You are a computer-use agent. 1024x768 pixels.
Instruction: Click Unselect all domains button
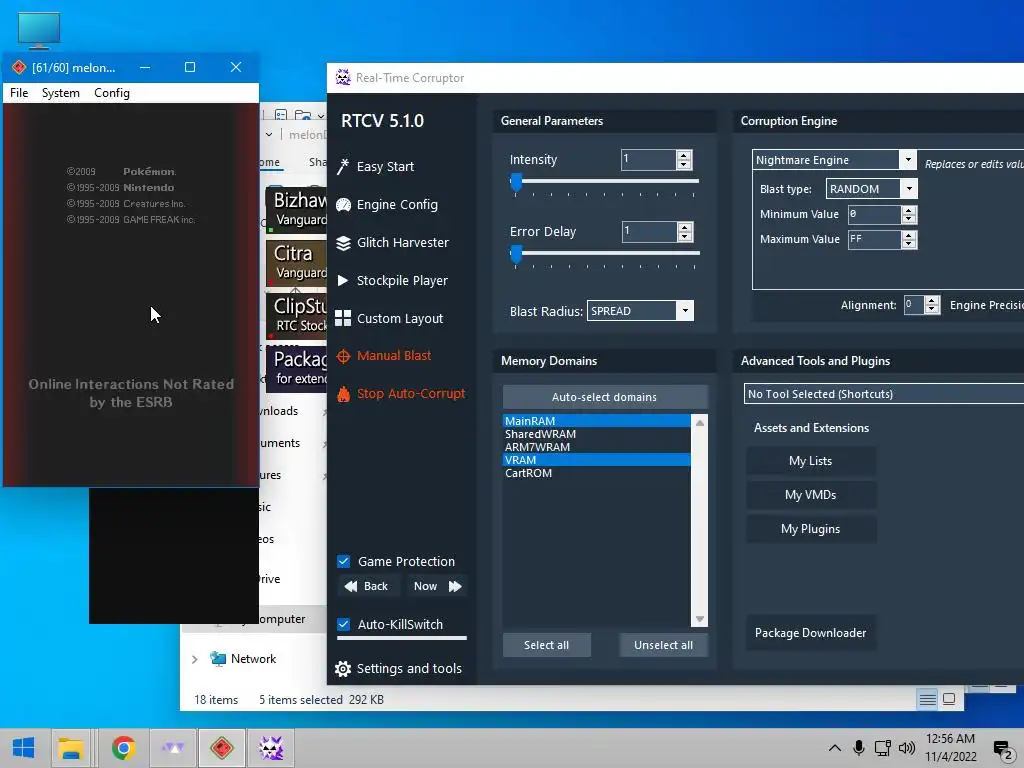[664, 645]
